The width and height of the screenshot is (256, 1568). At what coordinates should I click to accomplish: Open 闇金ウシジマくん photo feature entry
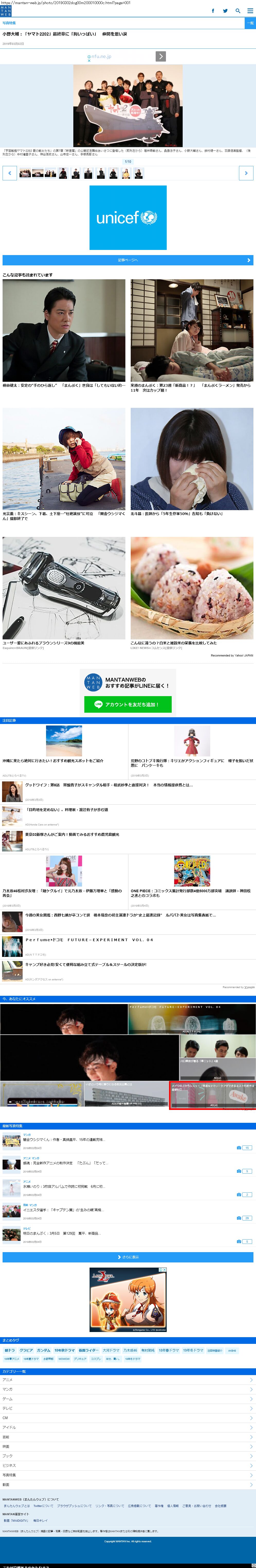pyautogui.click(x=64, y=1140)
